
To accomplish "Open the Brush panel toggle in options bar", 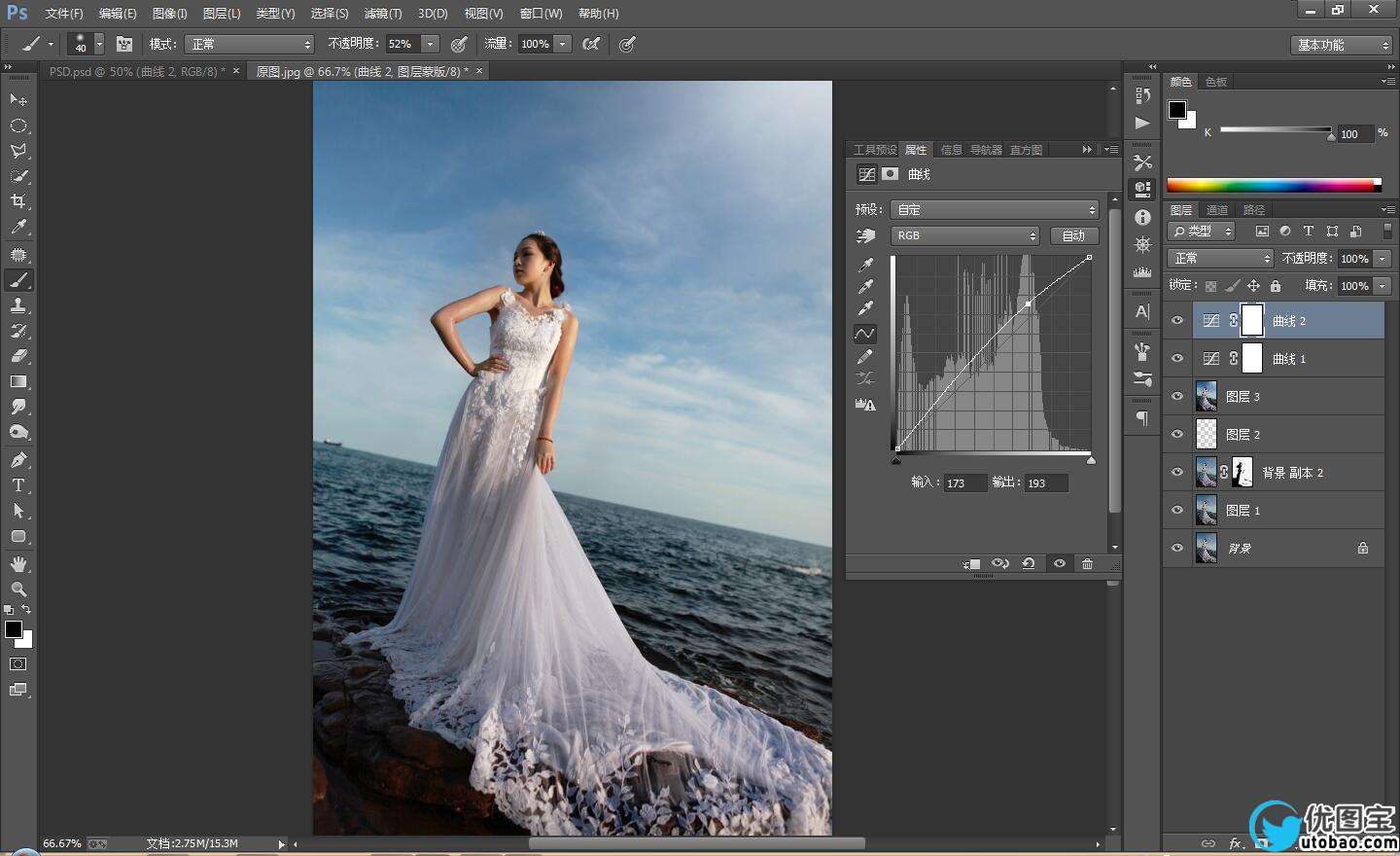I will (124, 44).
